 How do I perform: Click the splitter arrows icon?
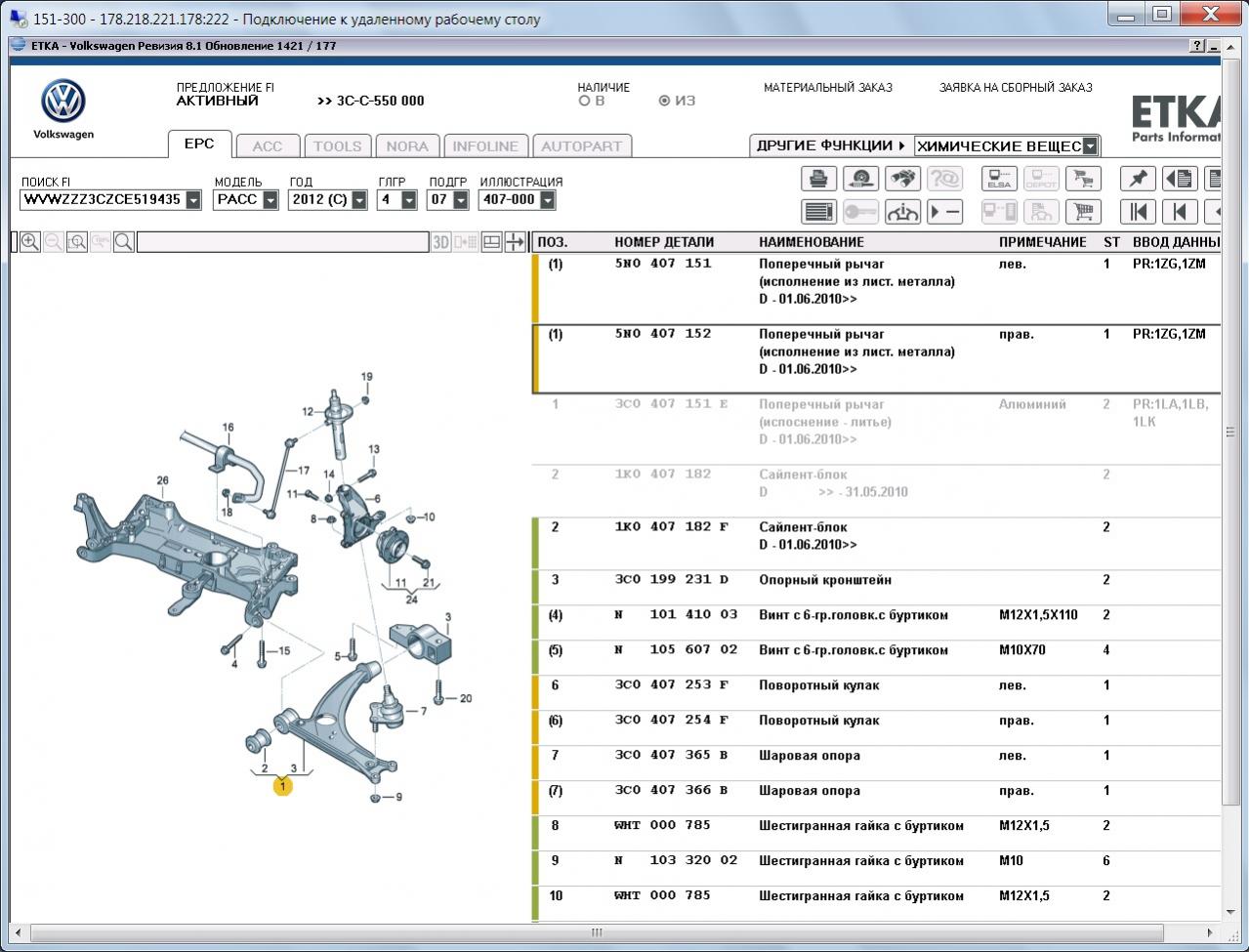click(x=515, y=242)
